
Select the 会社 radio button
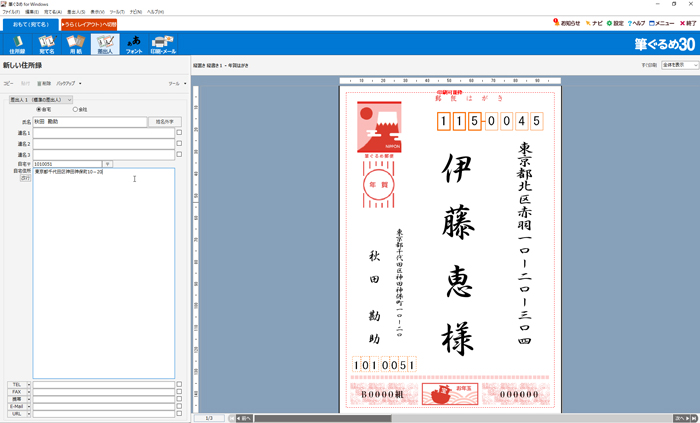pos(76,110)
